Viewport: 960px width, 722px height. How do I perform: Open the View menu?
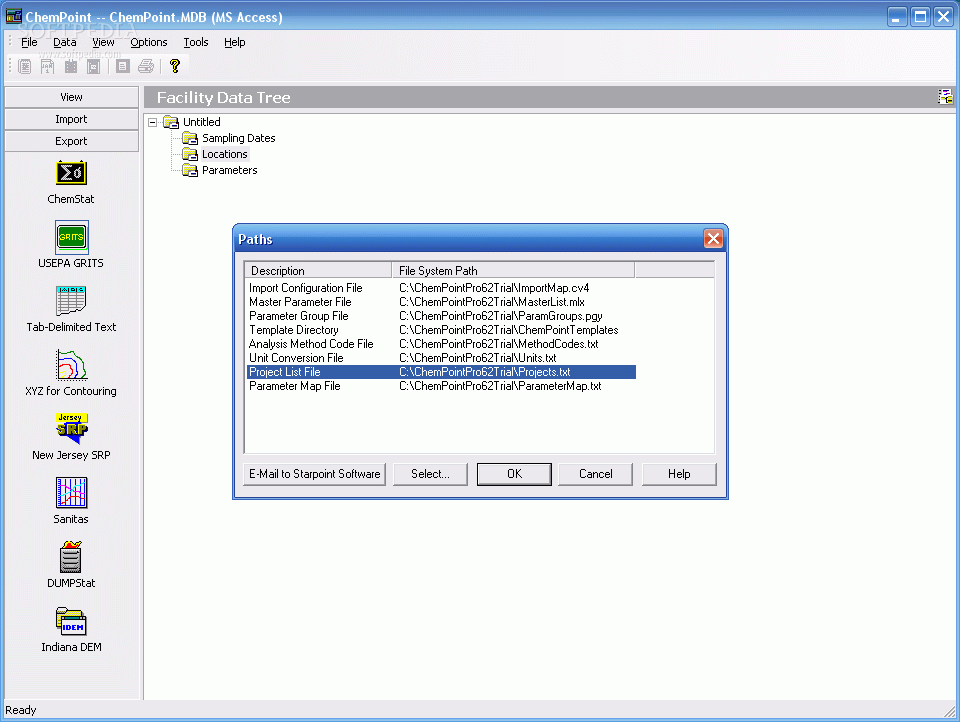(103, 42)
